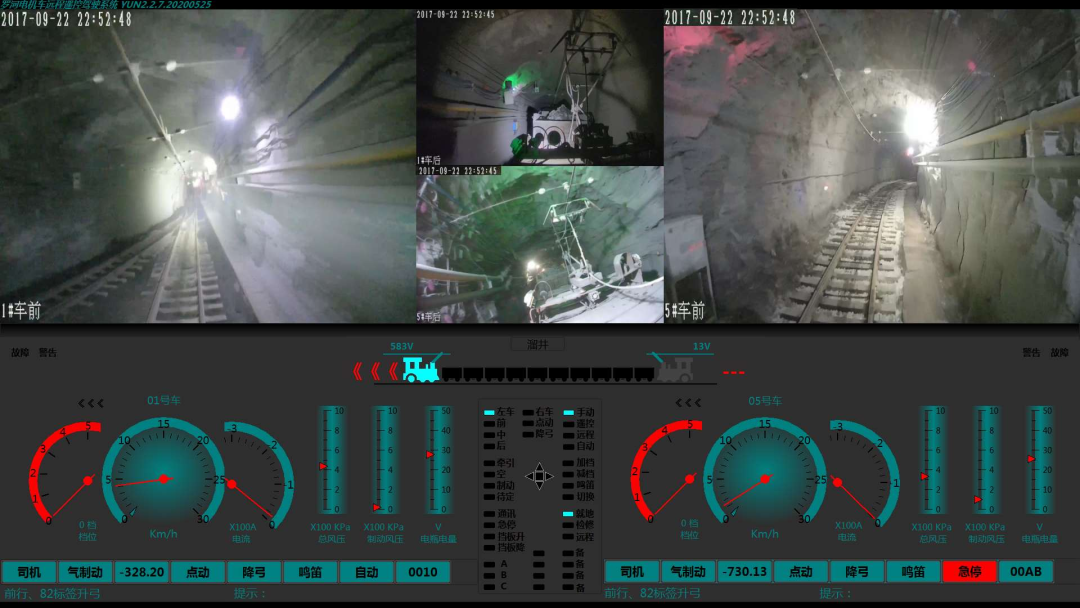Click the gray locomotive icon at train rear
Image resolution: width=1080 pixels, height=608 pixels.
674,370
